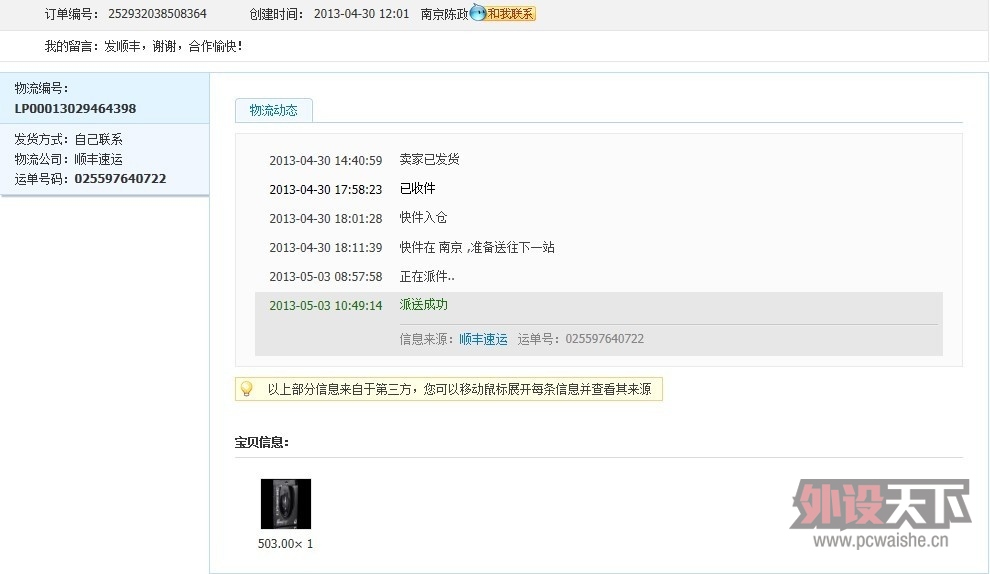990x574 pixels.
Task: Select sidebar waybill number 025597640722
Action: [x=120, y=179]
